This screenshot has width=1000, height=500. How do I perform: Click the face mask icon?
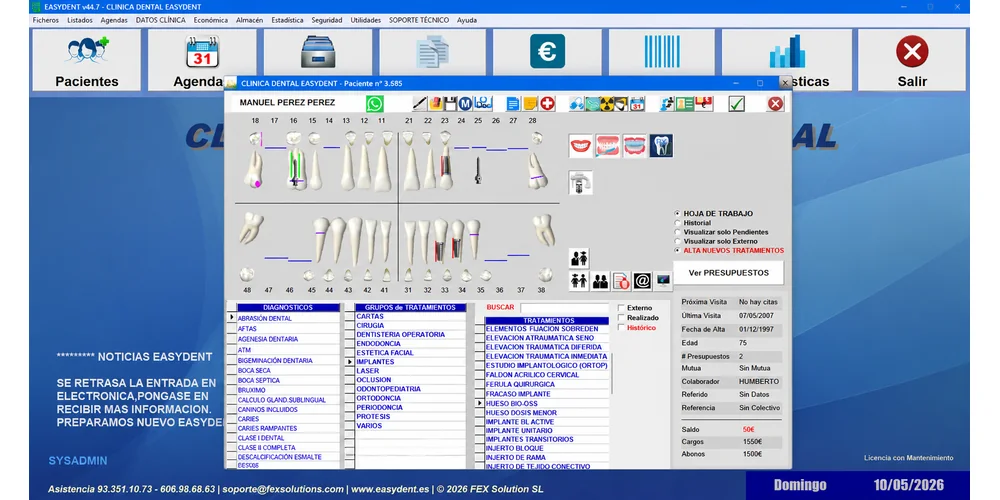click(x=592, y=103)
